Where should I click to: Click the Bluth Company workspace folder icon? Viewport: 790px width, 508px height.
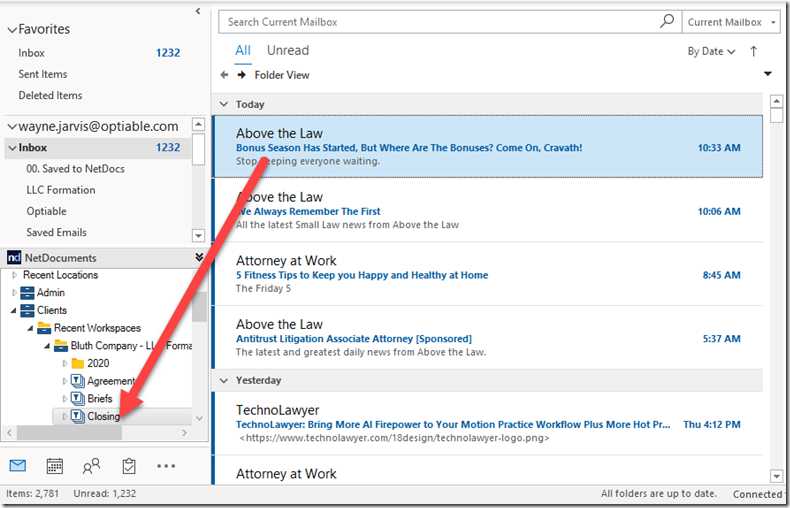pyautogui.click(x=61, y=346)
